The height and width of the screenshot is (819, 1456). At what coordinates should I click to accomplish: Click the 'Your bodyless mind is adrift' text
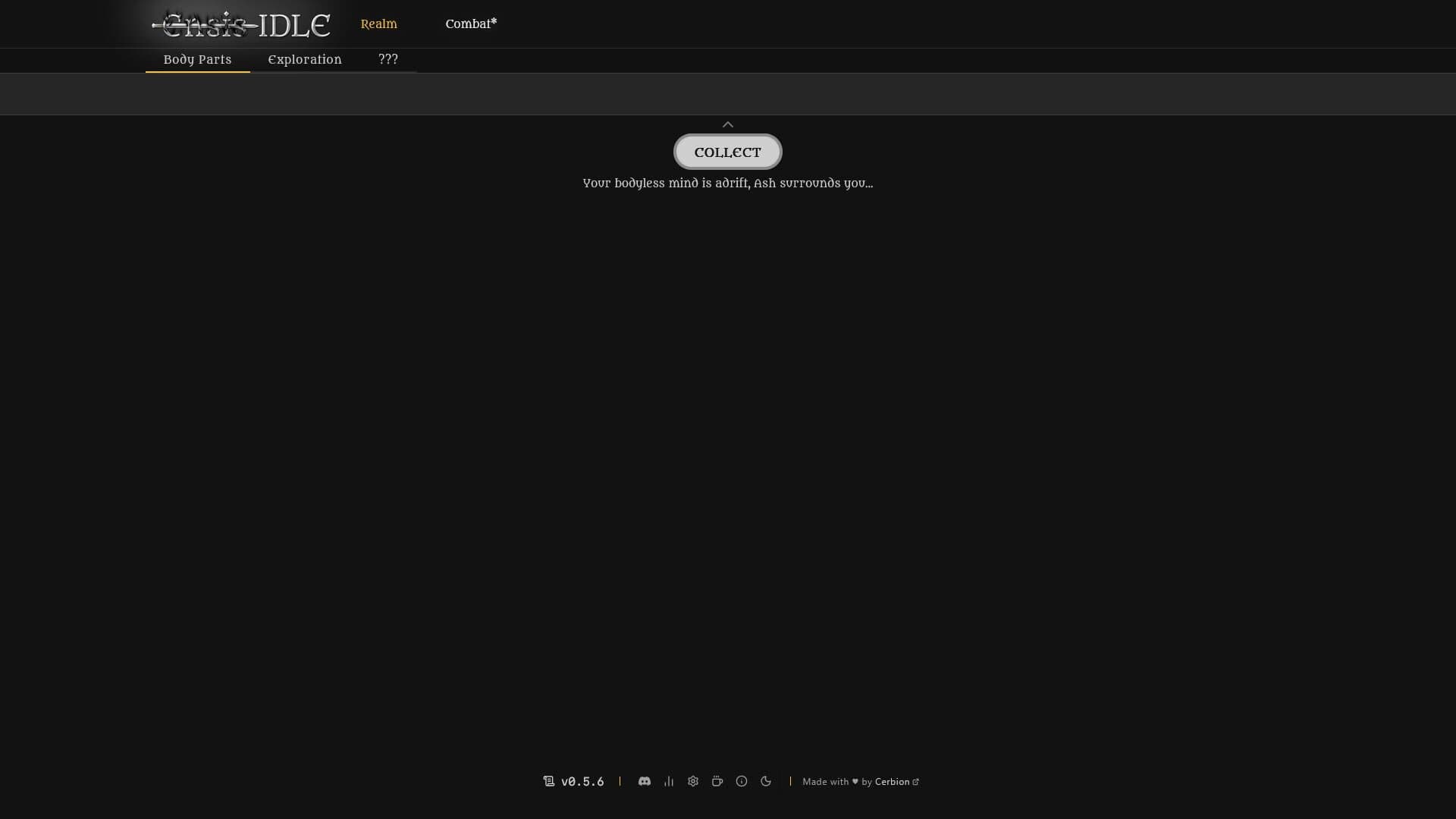click(728, 184)
